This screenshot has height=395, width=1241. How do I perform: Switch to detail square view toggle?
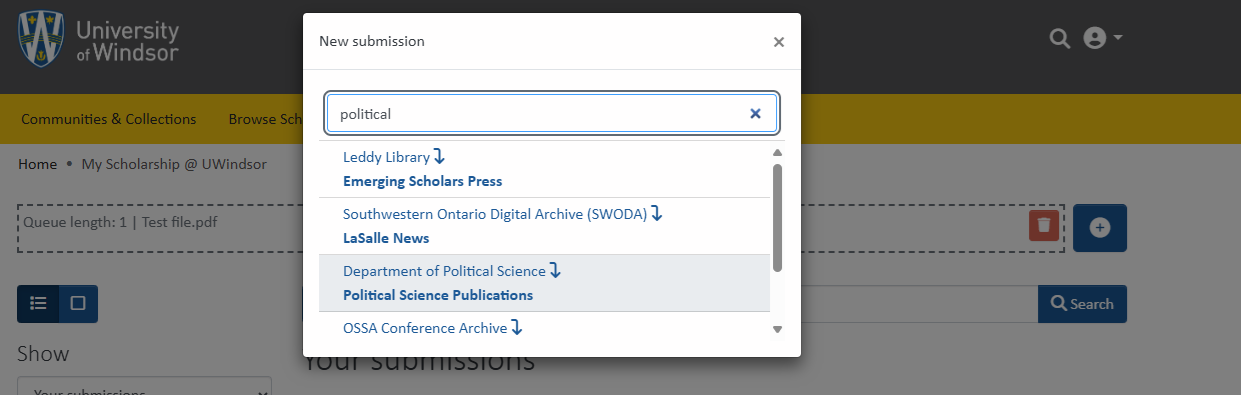point(78,303)
